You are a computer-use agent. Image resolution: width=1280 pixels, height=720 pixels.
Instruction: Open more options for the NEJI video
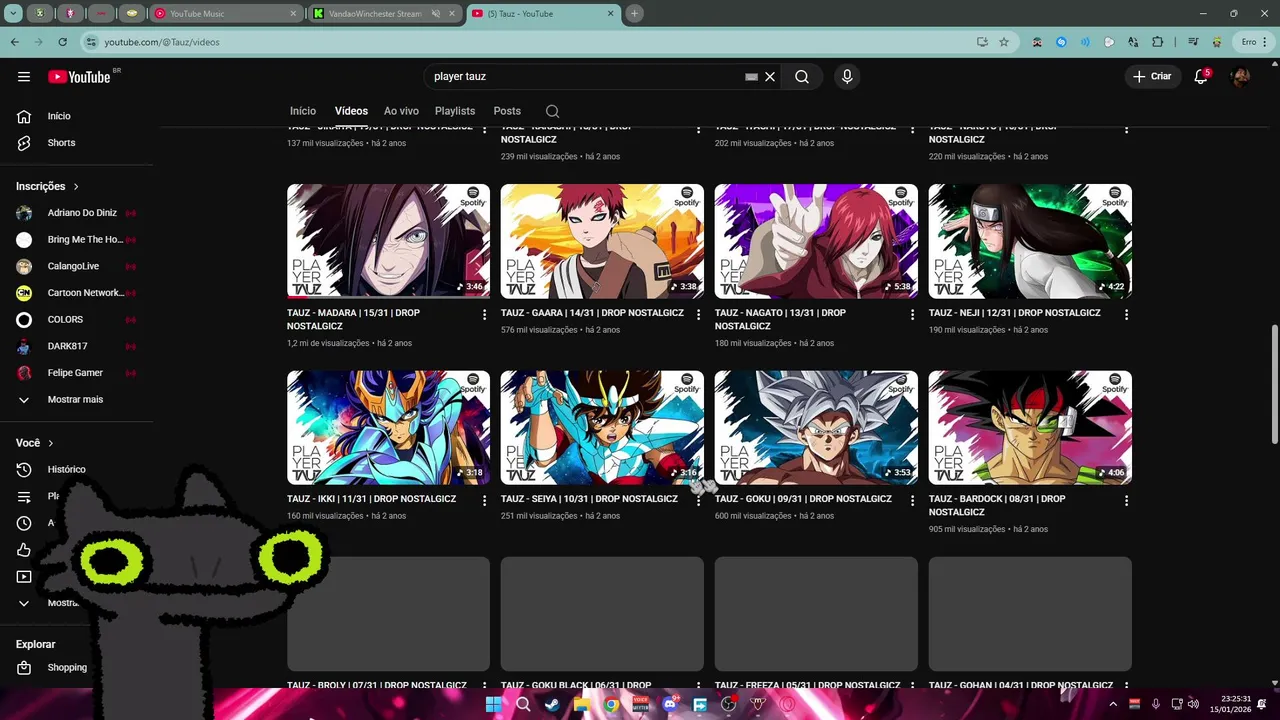(1126, 314)
